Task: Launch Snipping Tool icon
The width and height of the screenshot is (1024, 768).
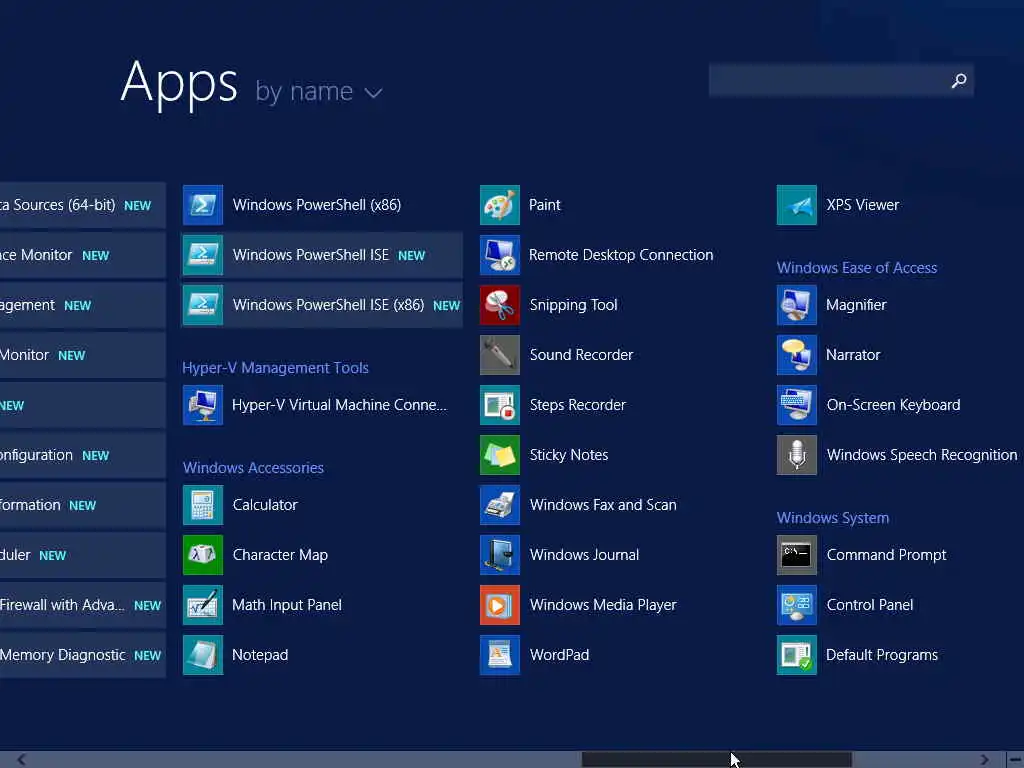Action: pyautogui.click(x=500, y=305)
